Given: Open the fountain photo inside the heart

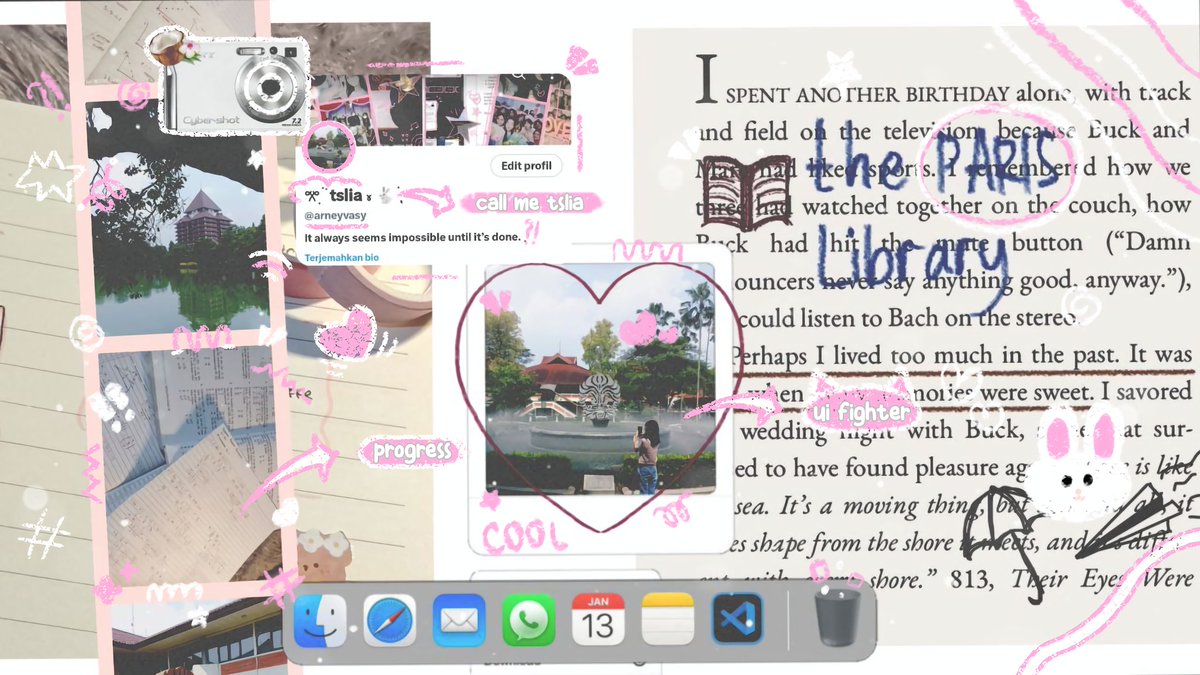Looking at the screenshot, I should pyautogui.click(x=600, y=379).
